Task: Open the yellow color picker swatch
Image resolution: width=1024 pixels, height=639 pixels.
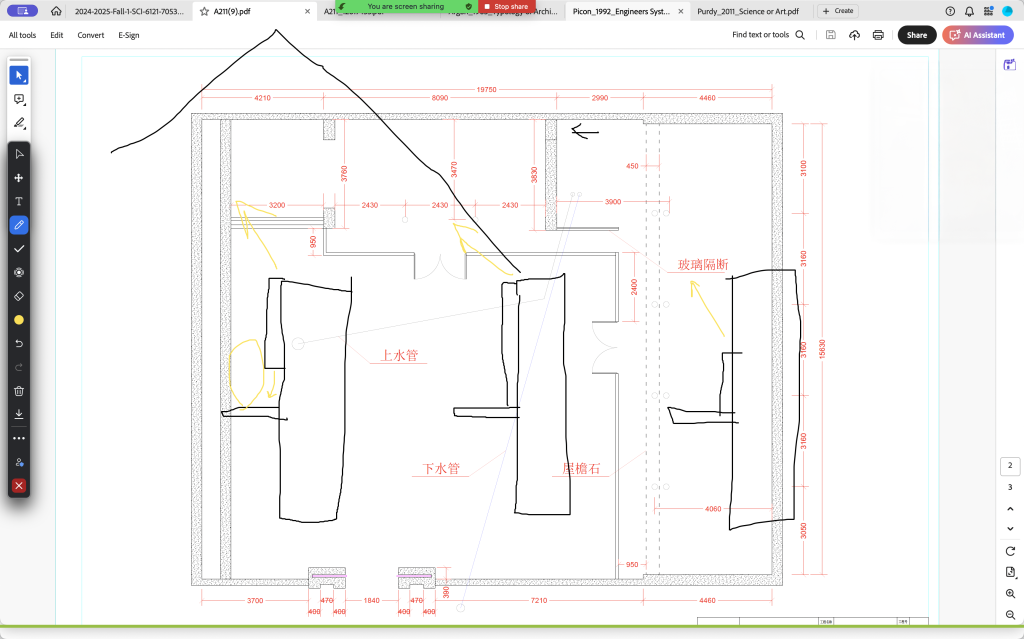Action: (x=19, y=320)
